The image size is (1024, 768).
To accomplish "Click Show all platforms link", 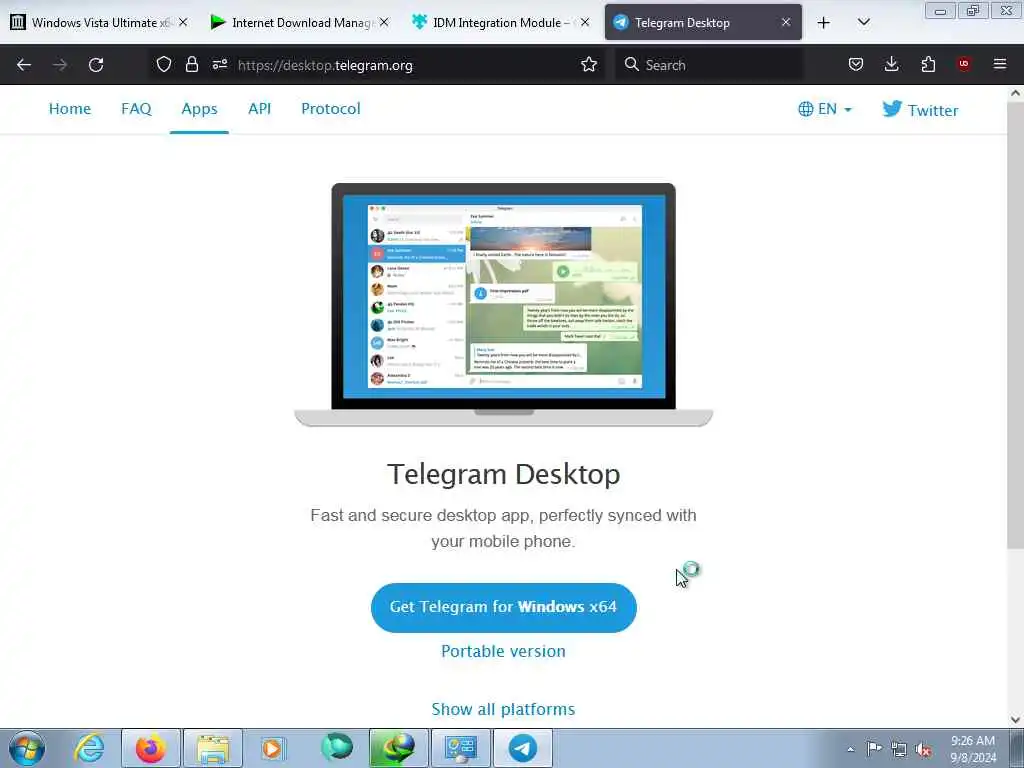I will click(504, 709).
